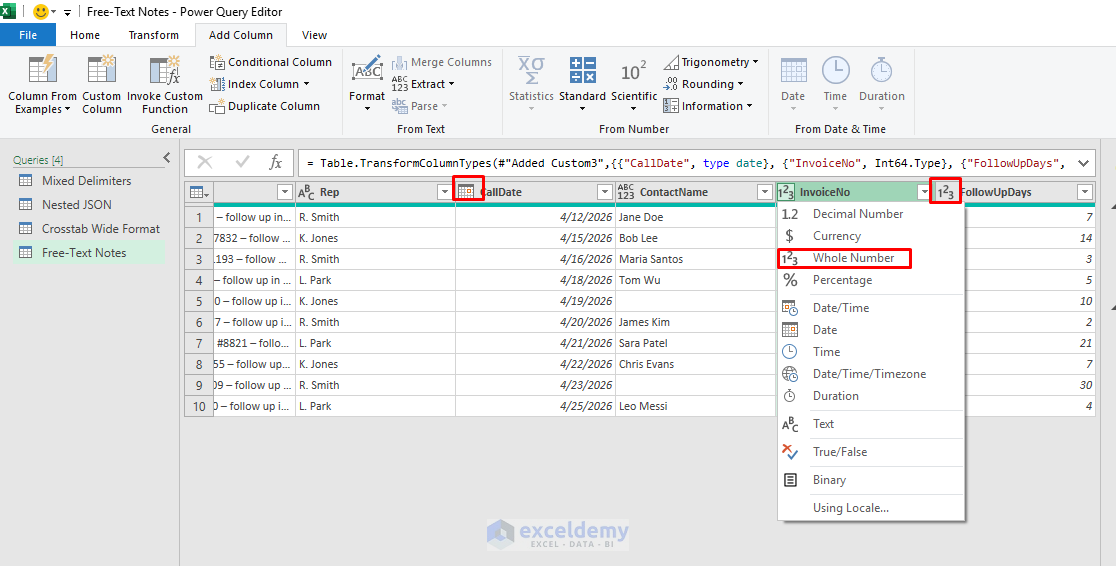The image size is (1116, 566).
Task: Open Standard arithmetic operations
Action: point(582,84)
